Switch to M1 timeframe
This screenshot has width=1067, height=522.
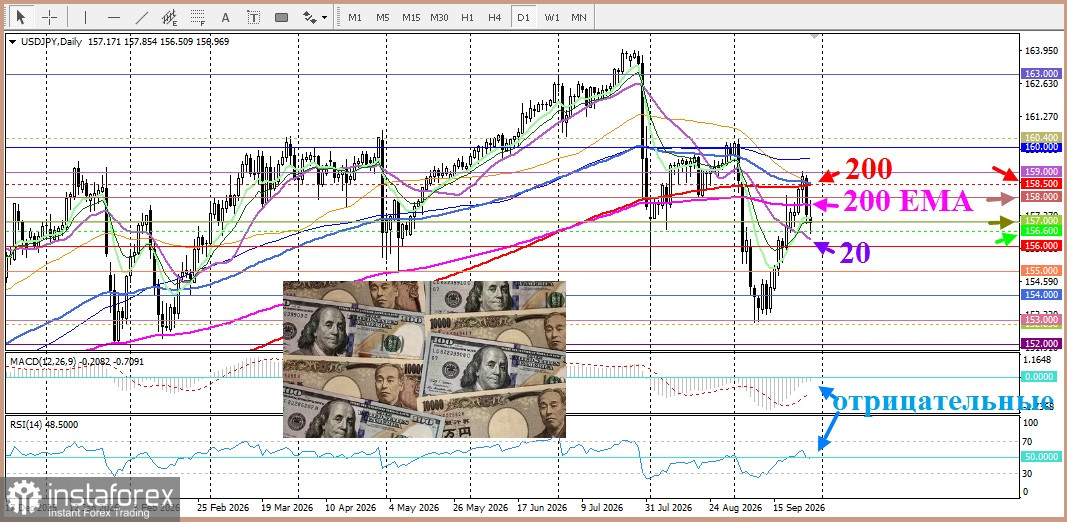point(355,17)
